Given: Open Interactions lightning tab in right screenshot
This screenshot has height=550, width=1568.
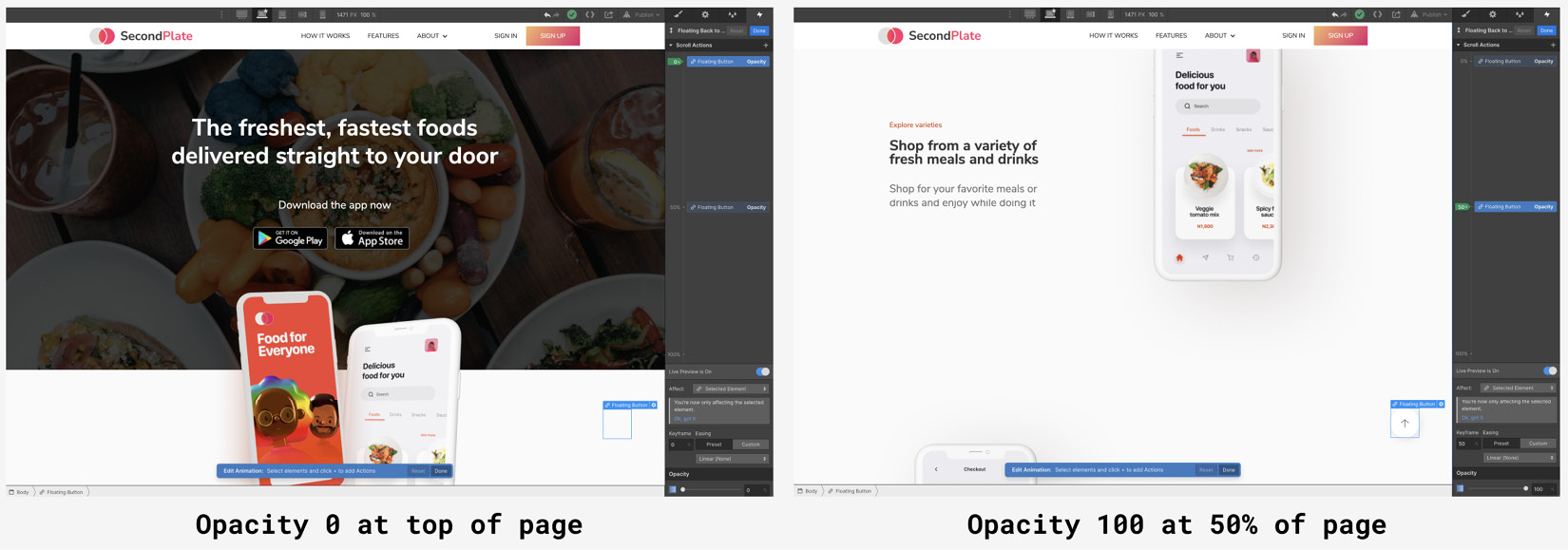Looking at the screenshot, I should tap(1547, 14).
